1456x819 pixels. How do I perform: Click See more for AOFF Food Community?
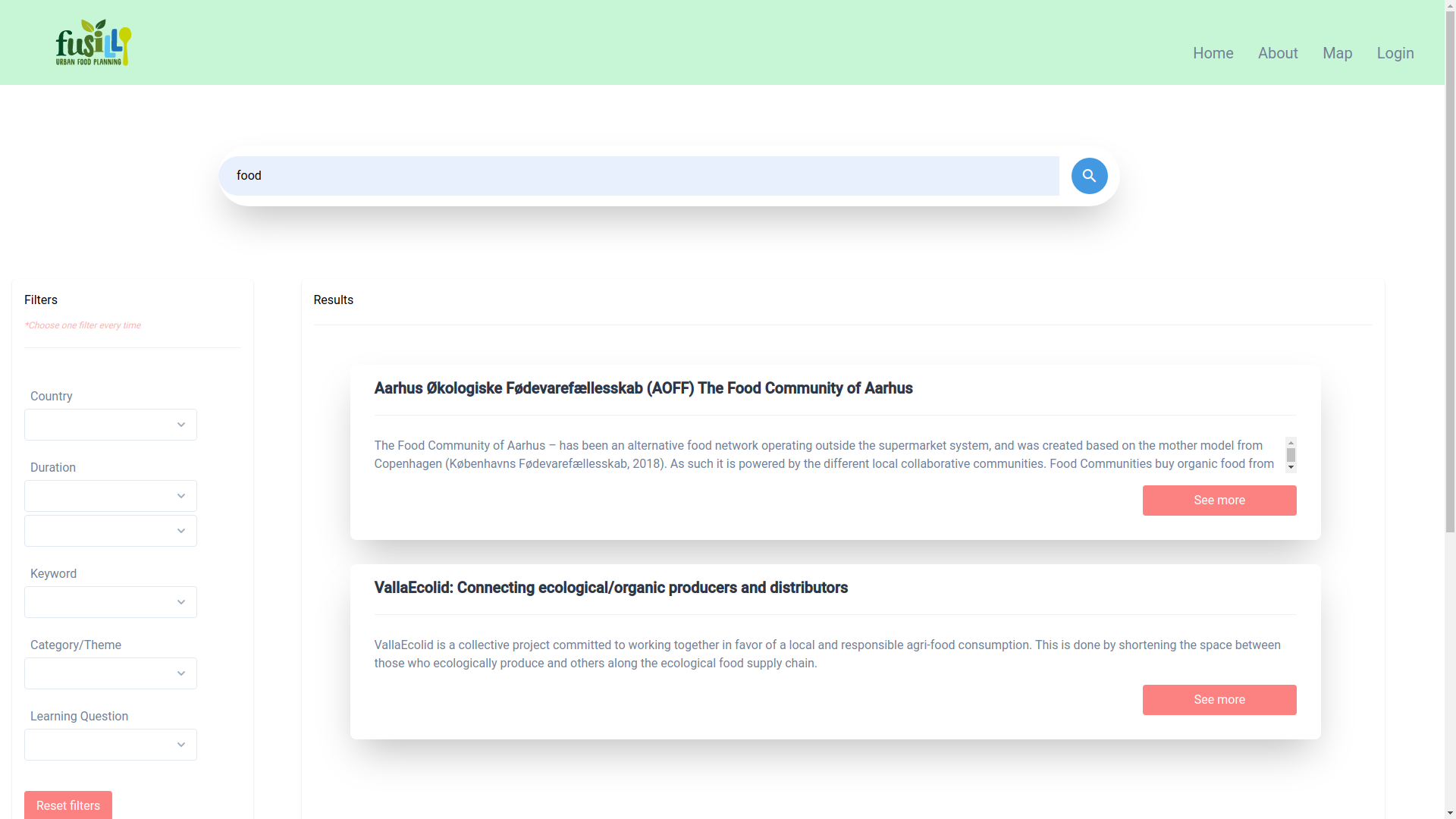click(x=1219, y=500)
